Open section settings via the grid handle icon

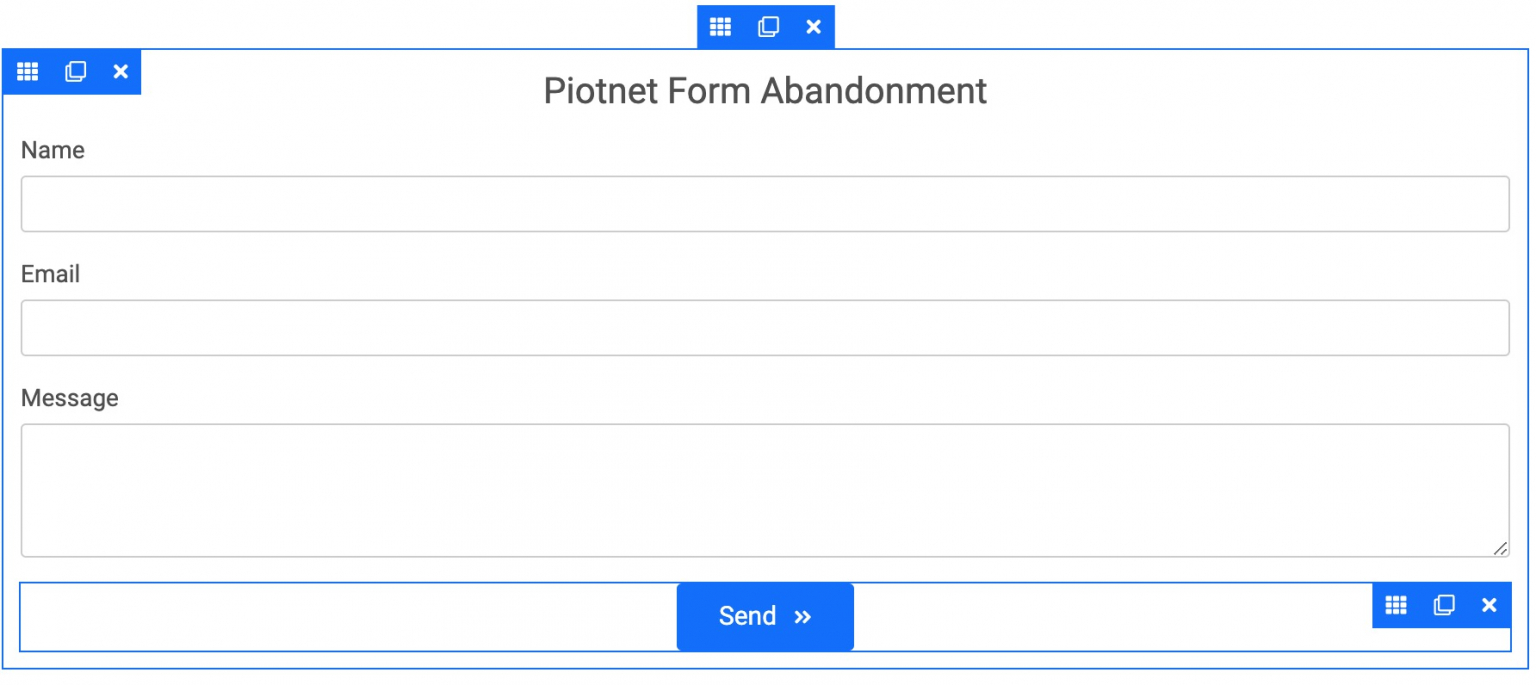pos(720,27)
